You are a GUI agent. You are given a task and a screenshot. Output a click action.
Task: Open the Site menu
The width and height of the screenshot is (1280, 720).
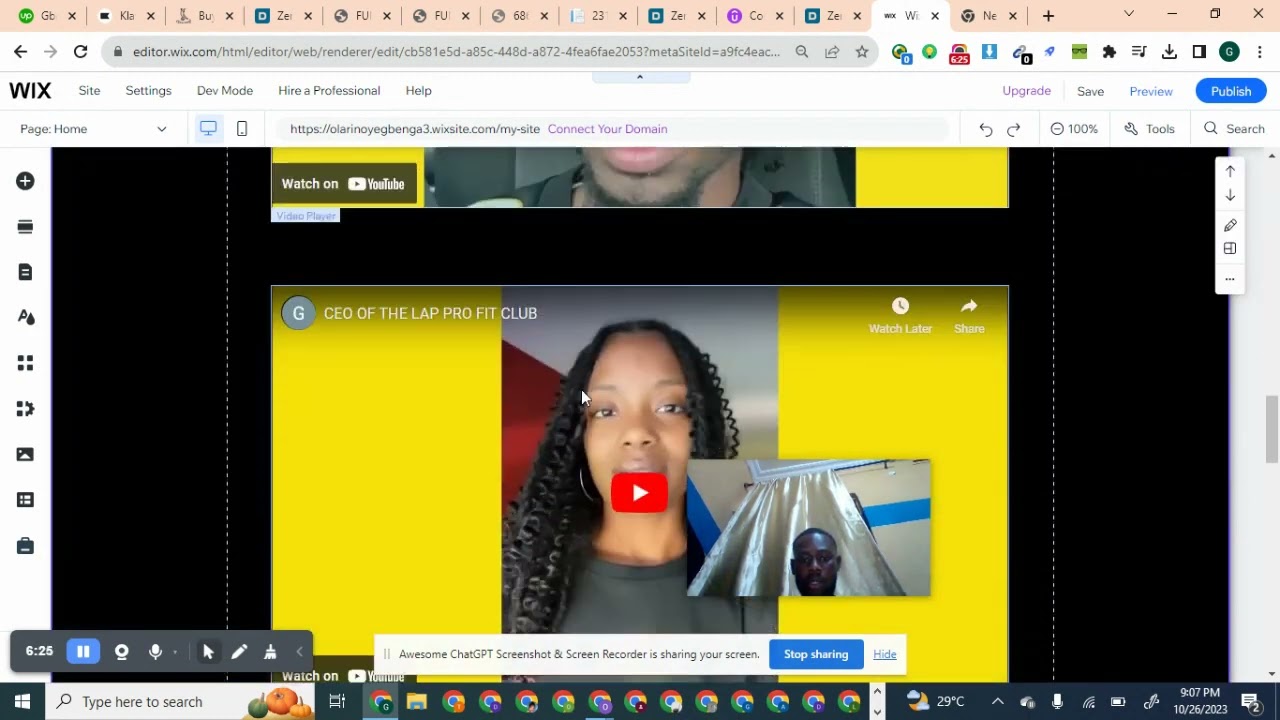(x=89, y=90)
